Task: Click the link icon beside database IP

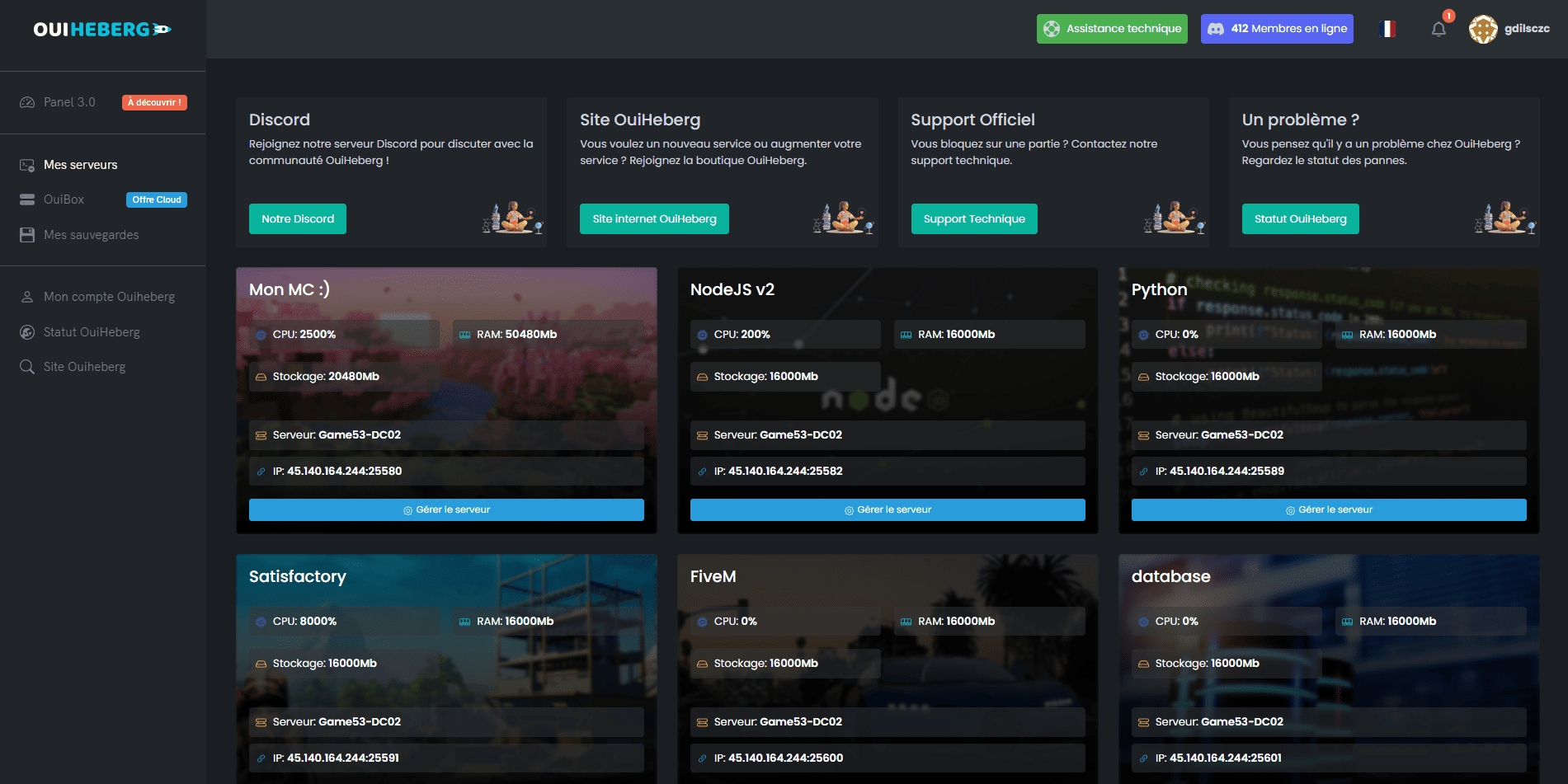Action: [x=1143, y=758]
